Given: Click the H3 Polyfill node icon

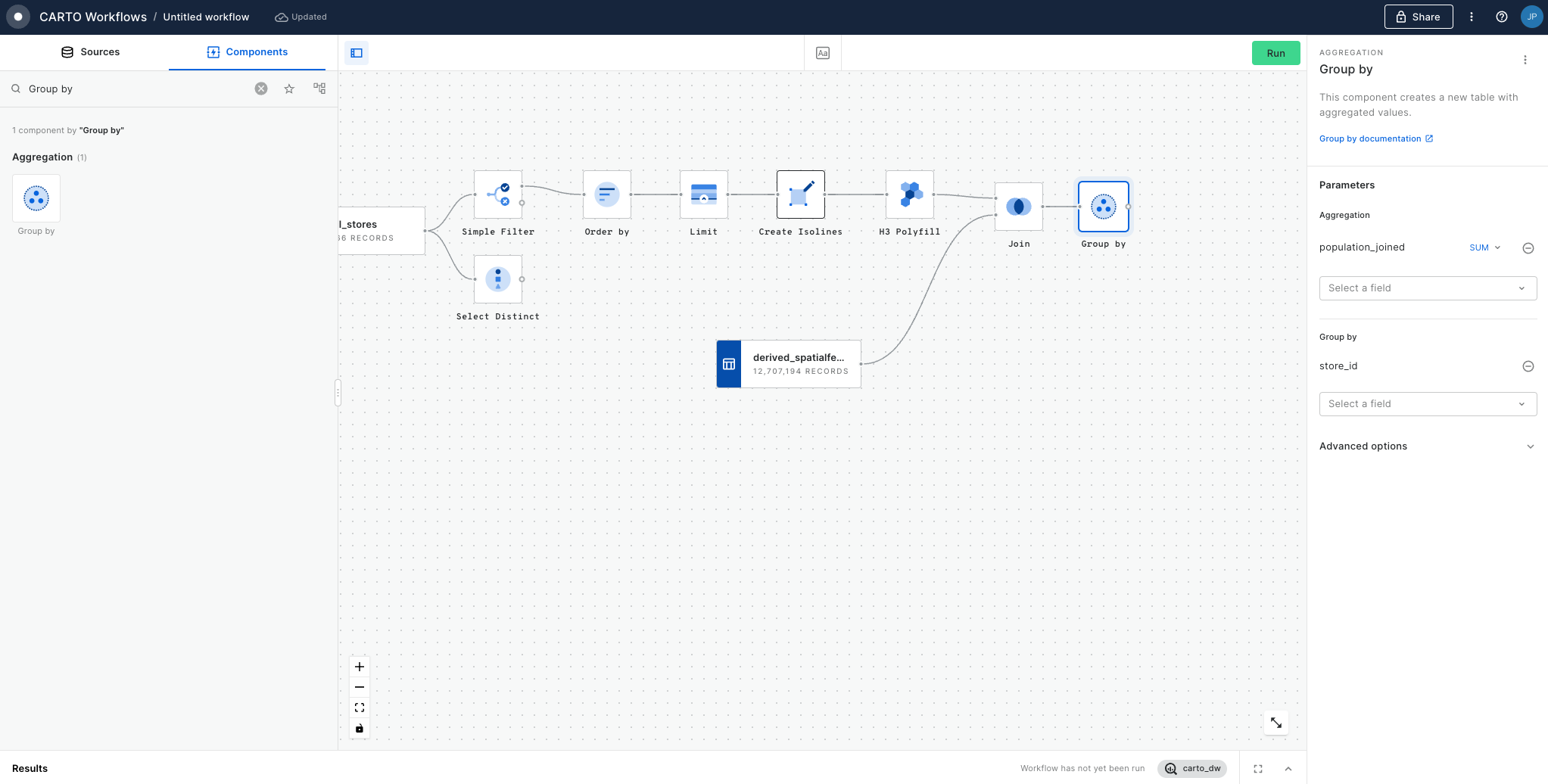Looking at the screenshot, I should (909, 194).
